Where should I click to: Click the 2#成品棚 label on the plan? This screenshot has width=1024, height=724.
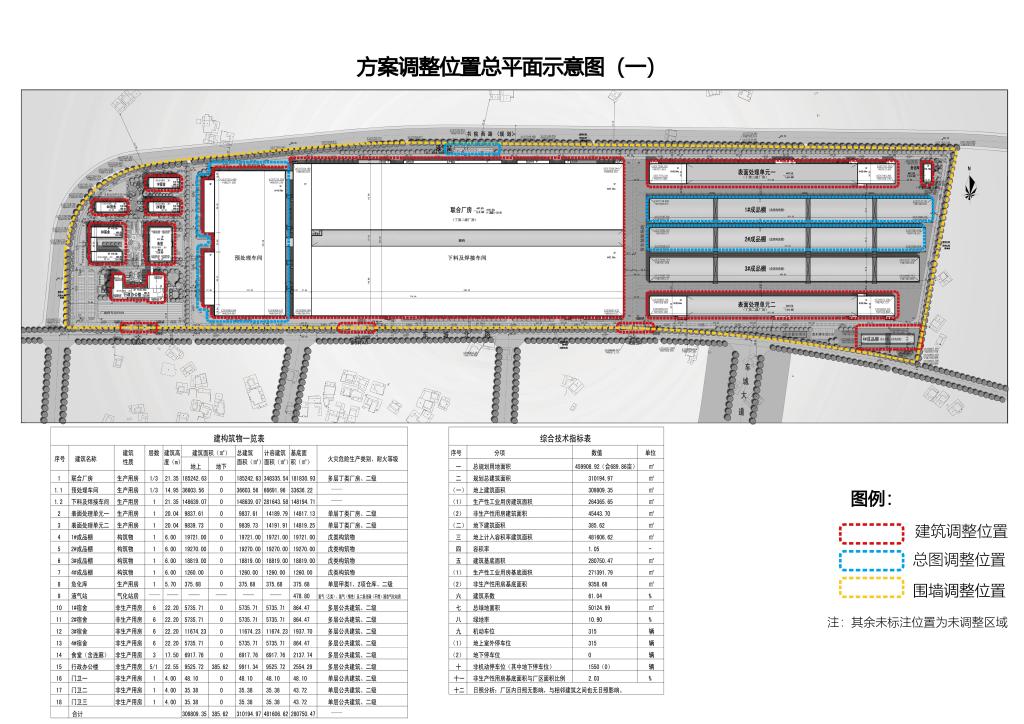(x=754, y=240)
